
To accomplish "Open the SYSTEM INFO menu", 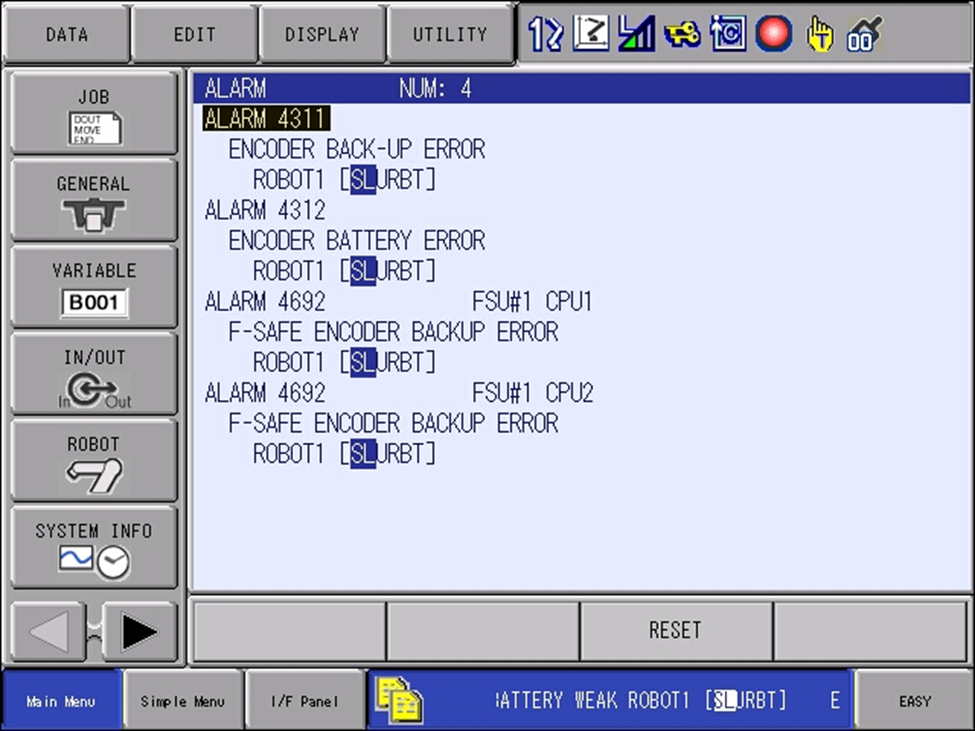I will pyautogui.click(x=94, y=547).
